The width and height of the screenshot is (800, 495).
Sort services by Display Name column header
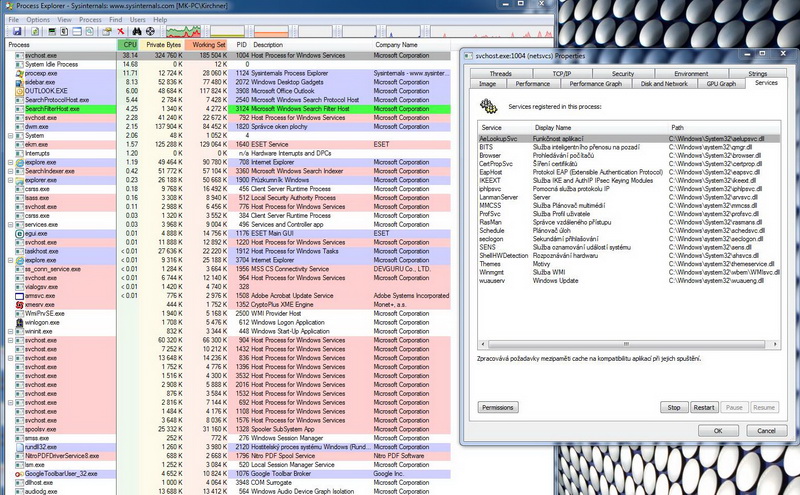[x=599, y=128]
